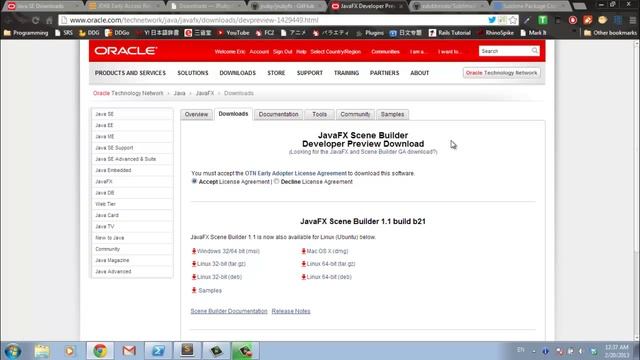Click the download arrow beside Linux 32-bit deb
The width and height of the screenshot is (640, 360).
(x=194, y=277)
